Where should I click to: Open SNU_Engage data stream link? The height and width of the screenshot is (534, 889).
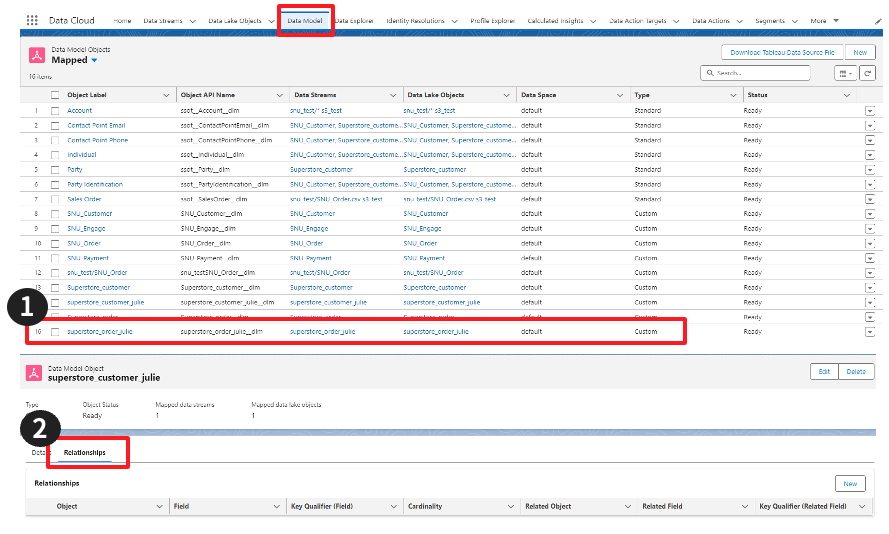pos(309,229)
